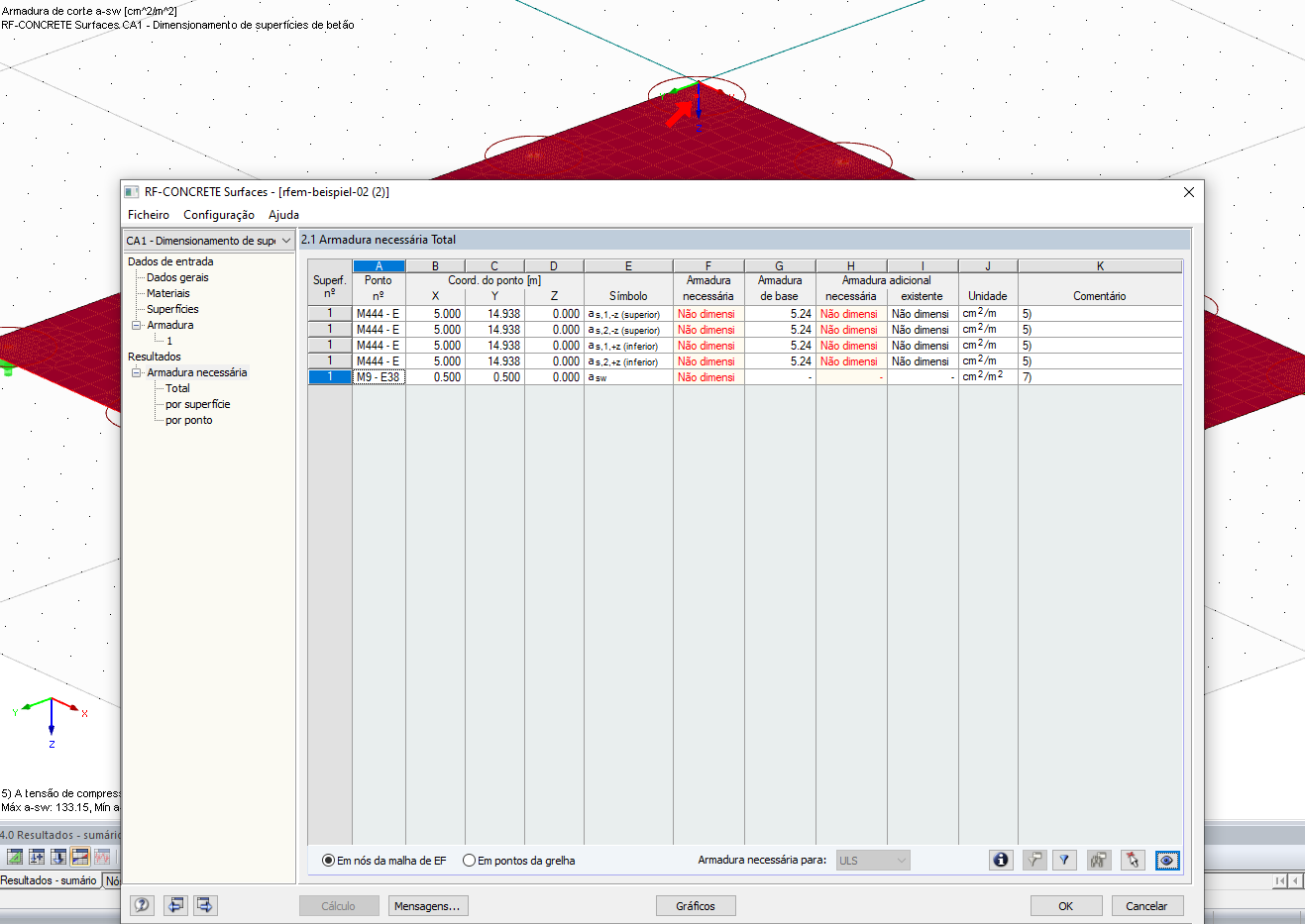1305x924 pixels.
Task: Select item '1' under Armadura
Action: [169, 341]
